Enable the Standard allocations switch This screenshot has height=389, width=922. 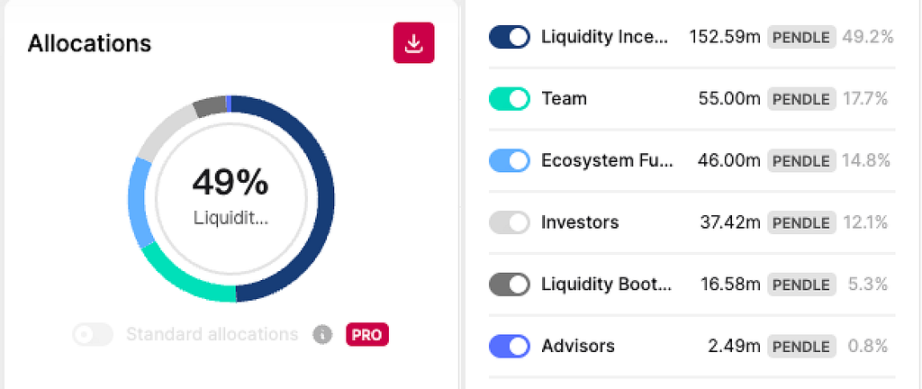[x=93, y=335]
